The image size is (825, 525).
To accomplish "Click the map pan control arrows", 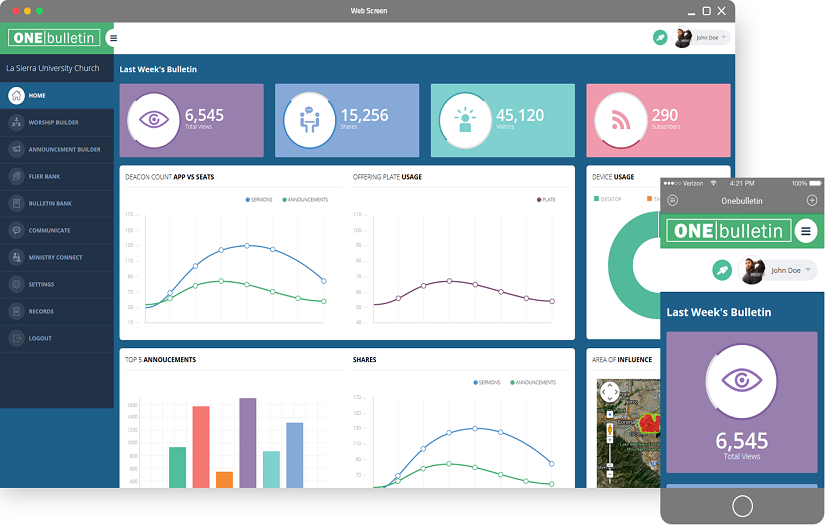I will point(610,392).
